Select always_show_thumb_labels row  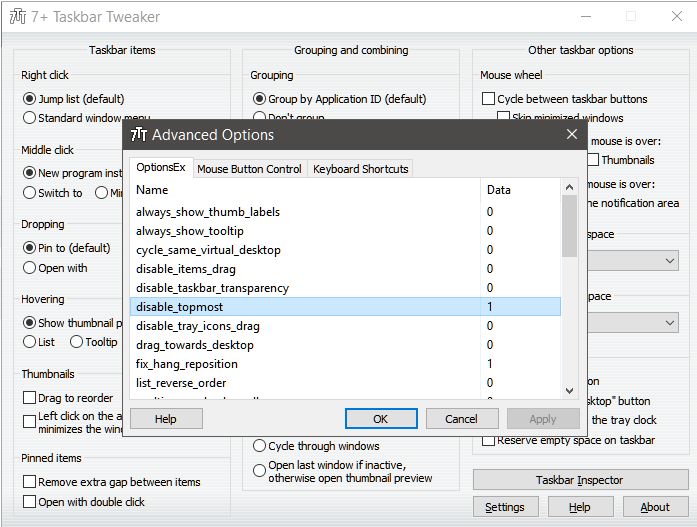[345, 212]
